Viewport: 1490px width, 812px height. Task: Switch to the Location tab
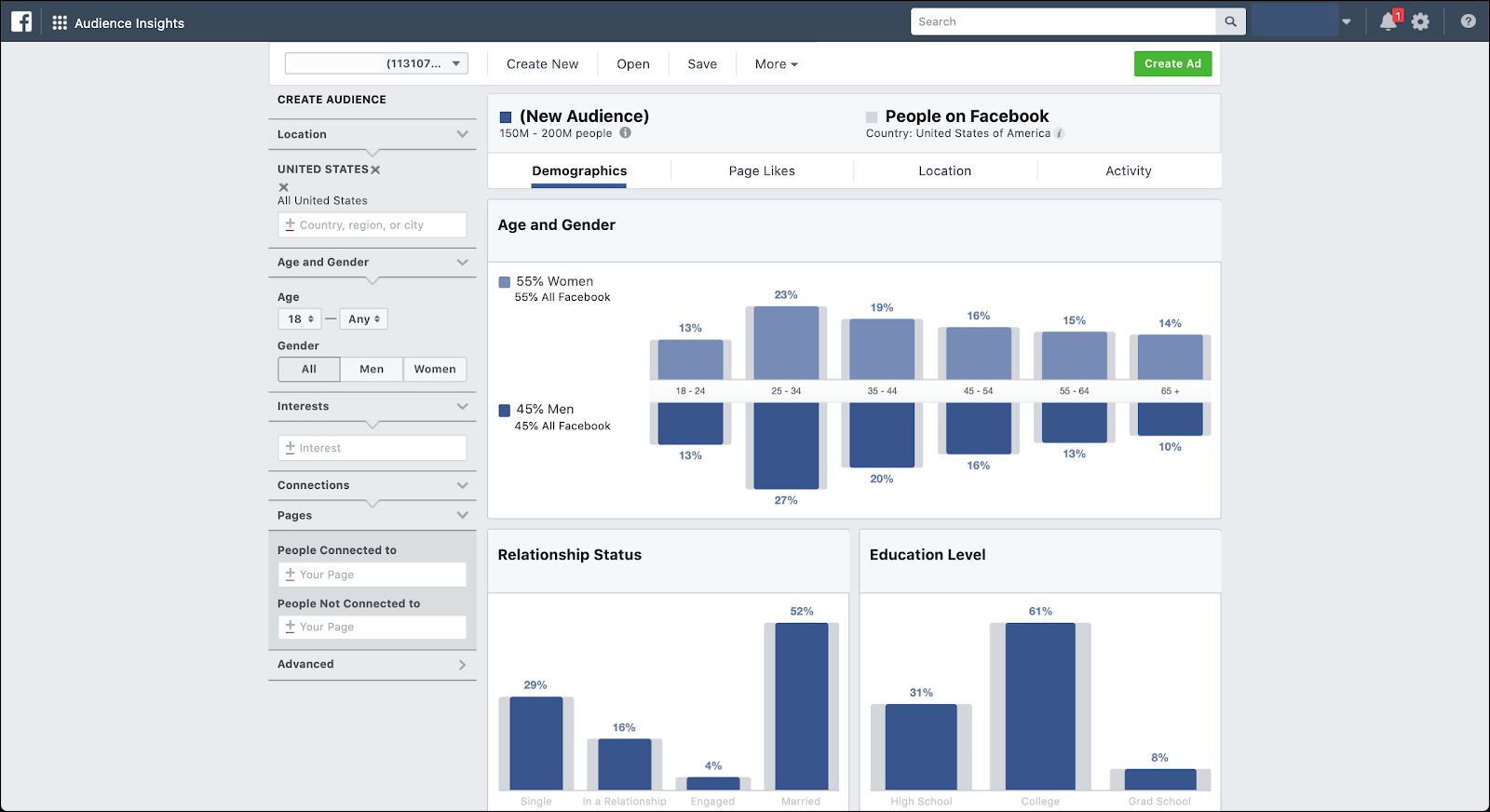[x=944, y=171]
